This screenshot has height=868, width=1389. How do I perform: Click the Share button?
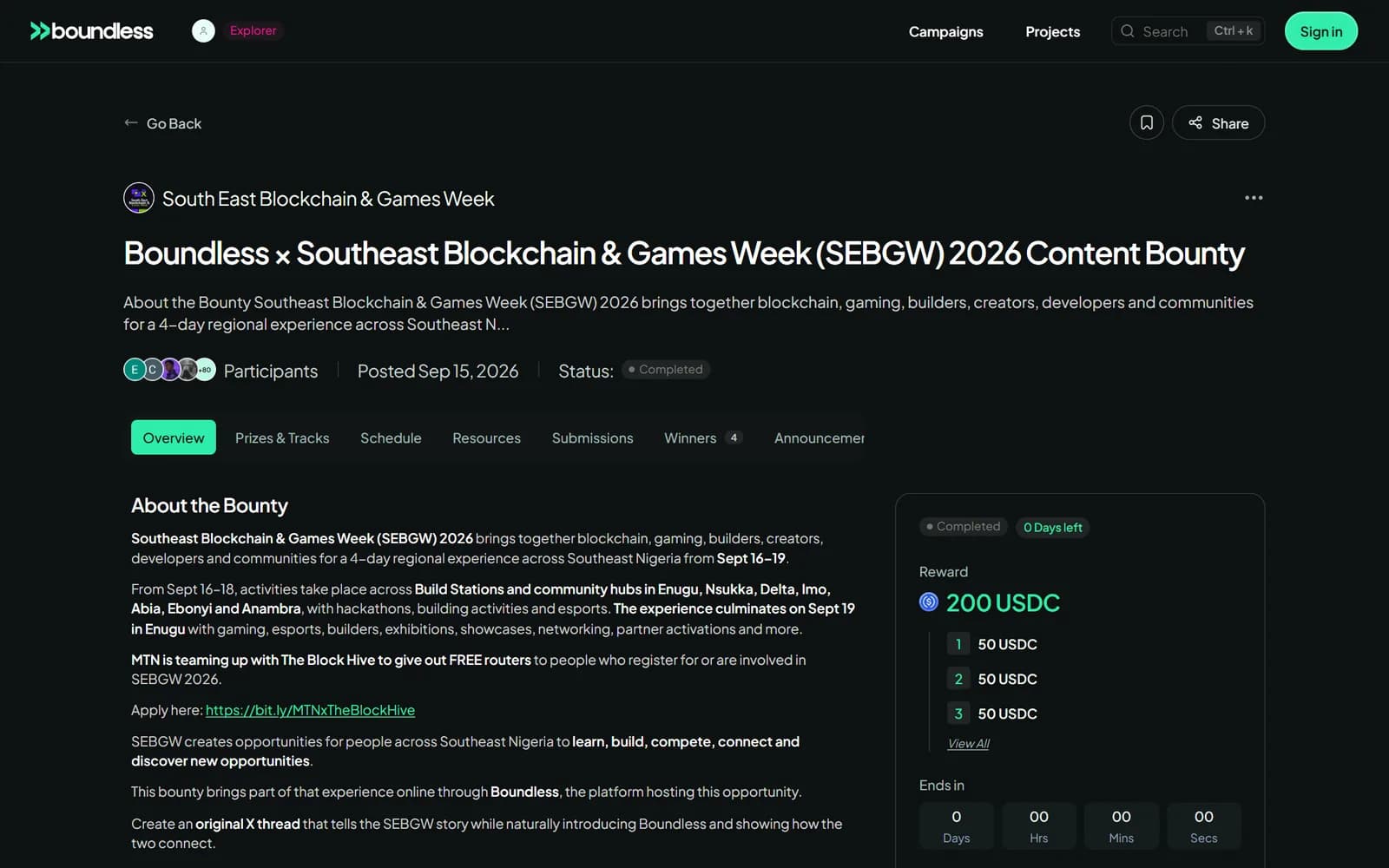point(1218,122)
